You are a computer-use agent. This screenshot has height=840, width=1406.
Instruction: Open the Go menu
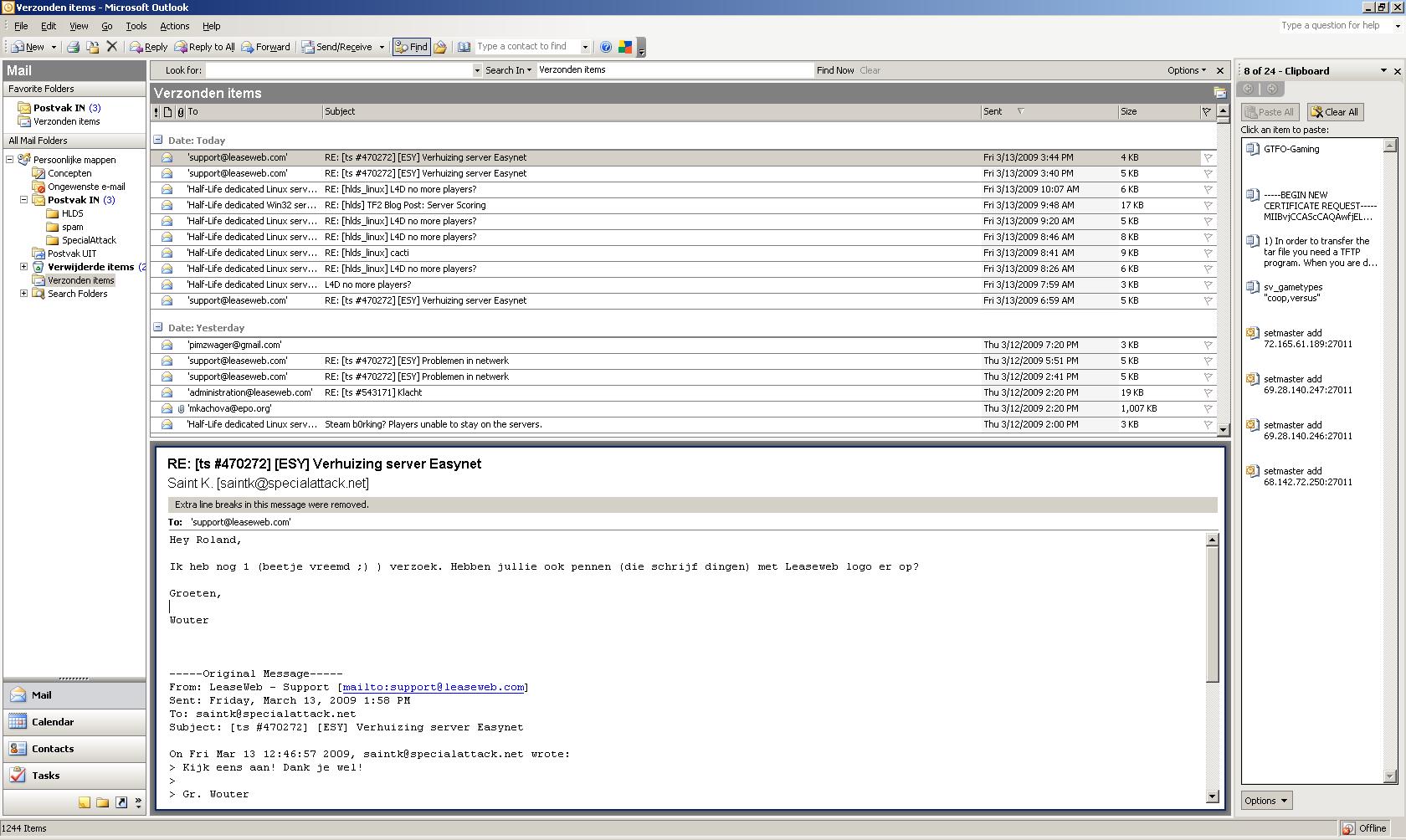tap(106, 26)
